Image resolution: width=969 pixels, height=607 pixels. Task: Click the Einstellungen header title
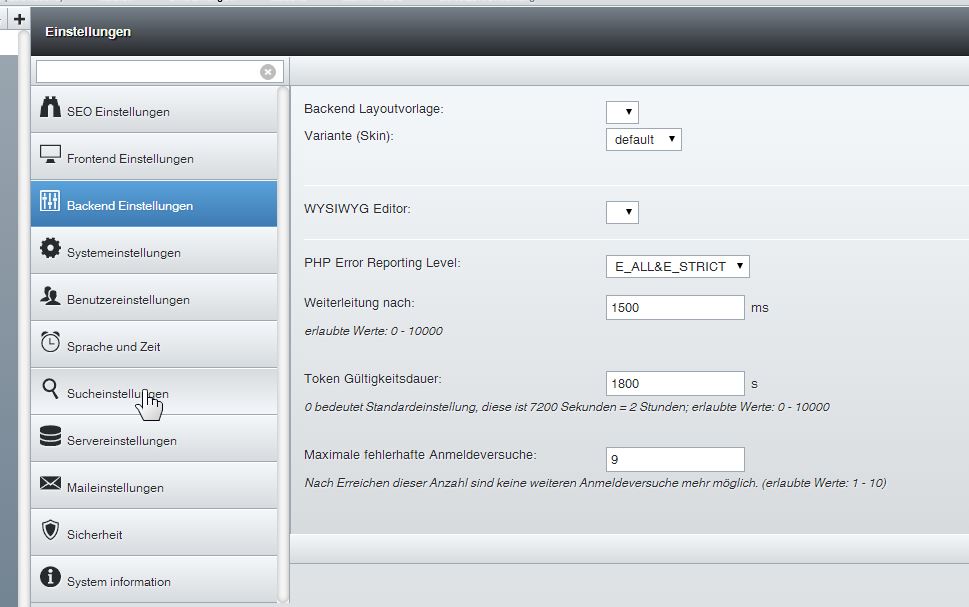coord(88,32)
